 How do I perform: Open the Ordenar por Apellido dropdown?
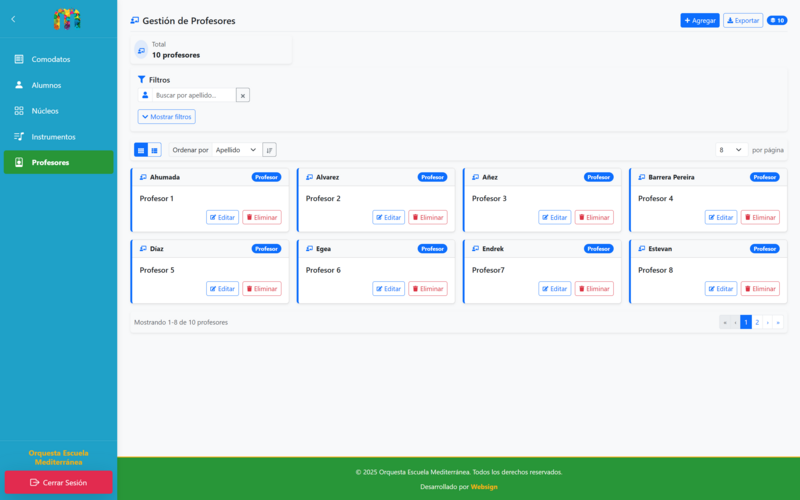[236, 150]
